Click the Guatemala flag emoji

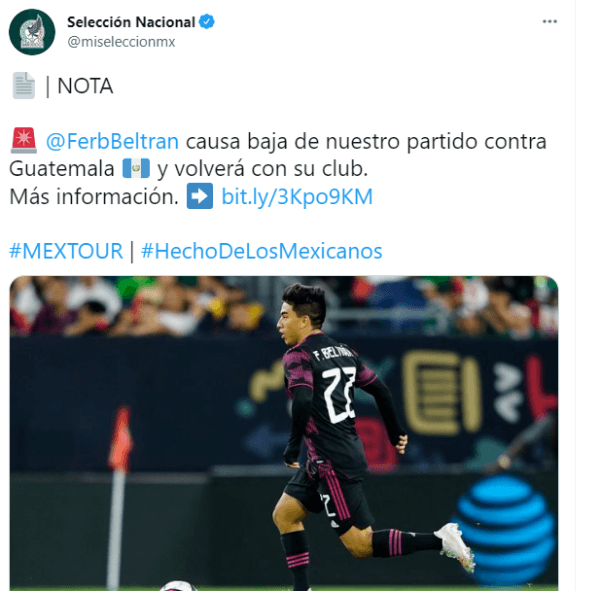click(136, 168)
